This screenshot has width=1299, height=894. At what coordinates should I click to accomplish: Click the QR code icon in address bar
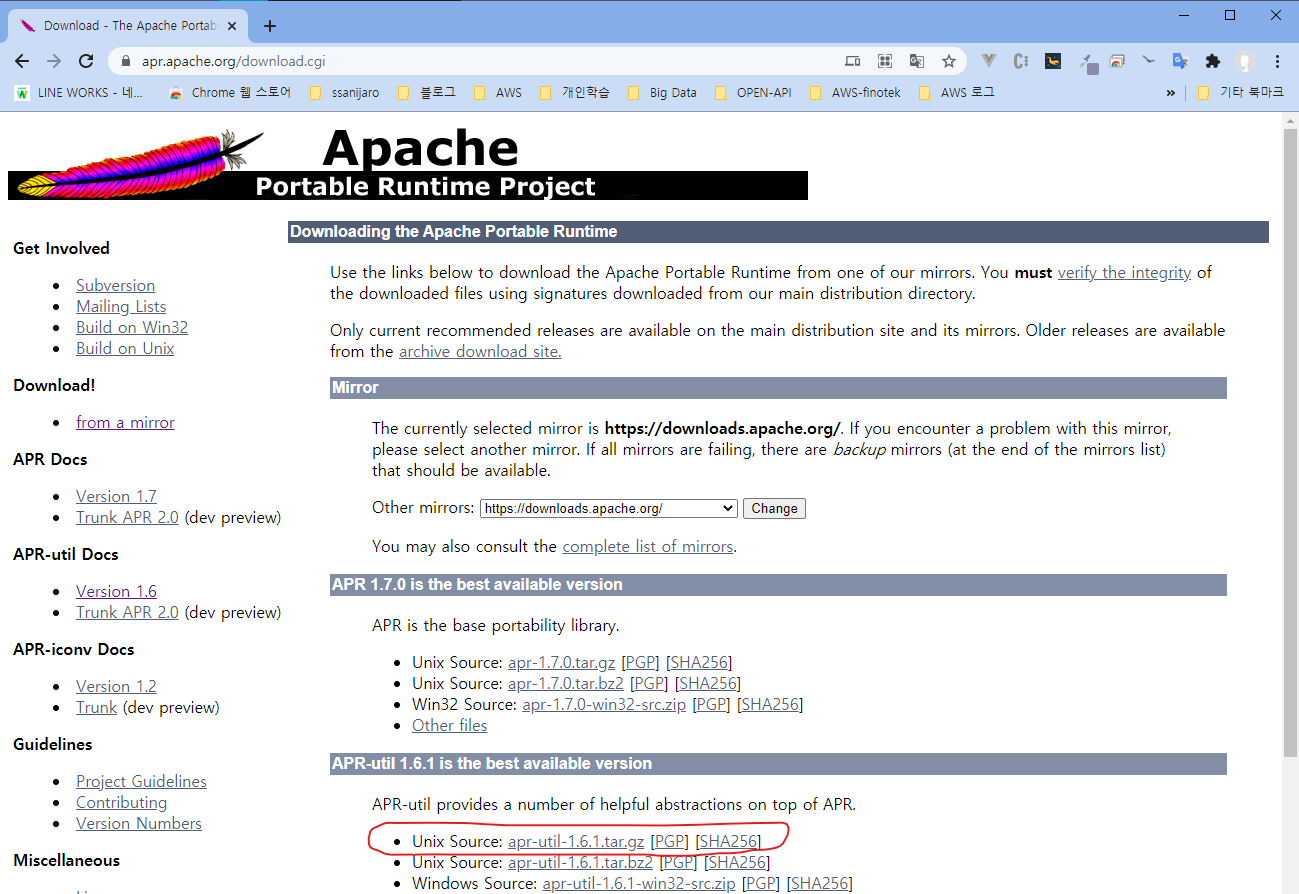pyautogui.click(x=884, y=61)
